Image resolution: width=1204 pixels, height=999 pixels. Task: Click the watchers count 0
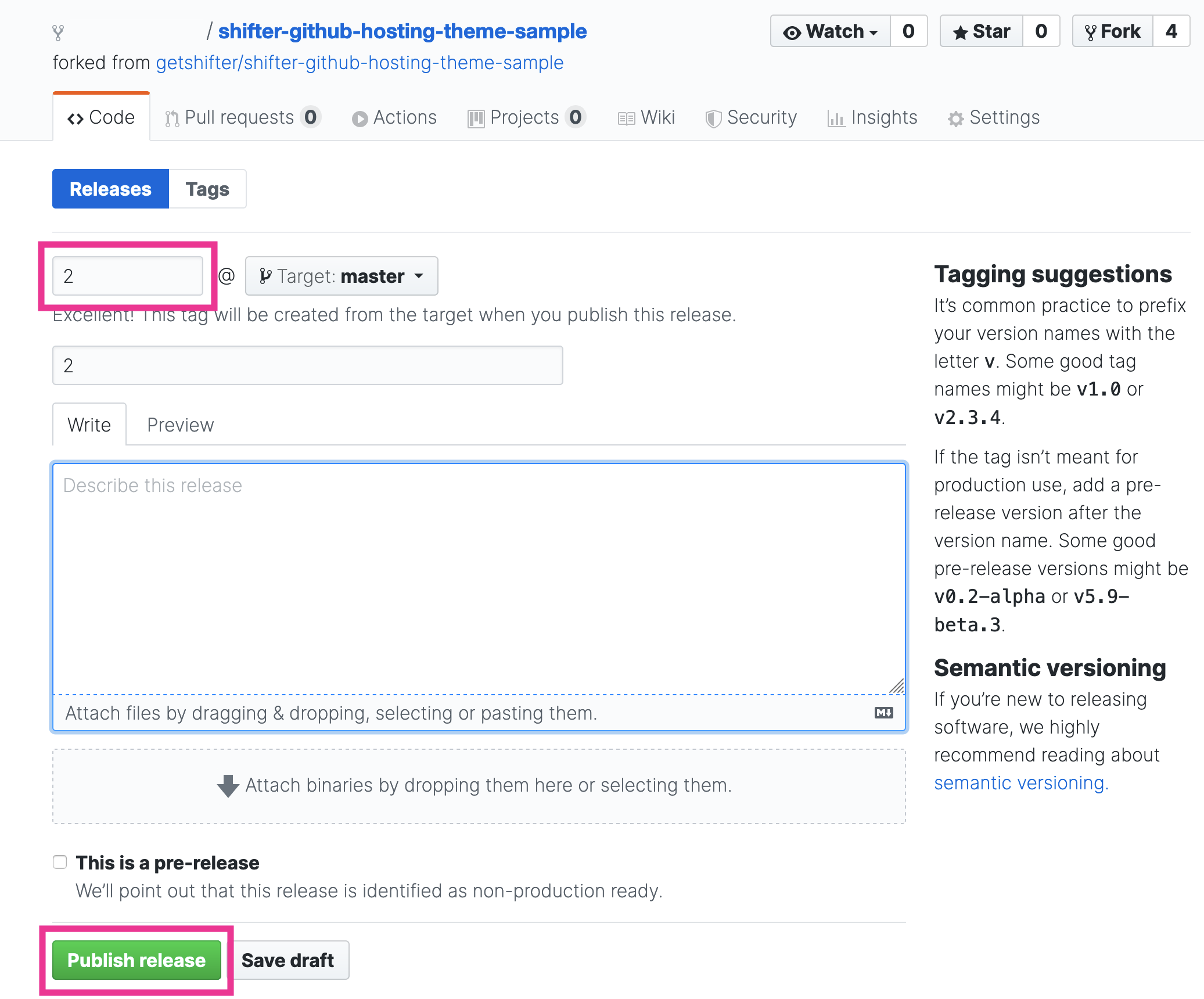click(908, 31)
